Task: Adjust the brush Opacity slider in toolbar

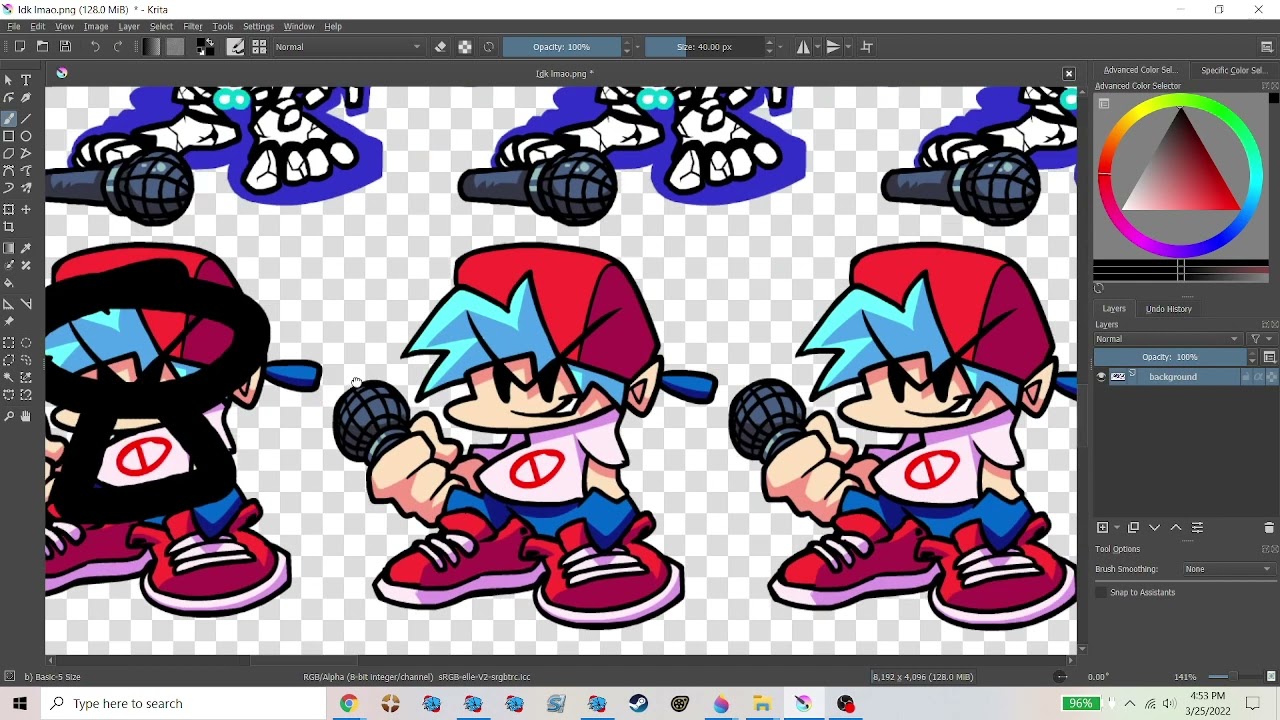Action: [562, 47]
